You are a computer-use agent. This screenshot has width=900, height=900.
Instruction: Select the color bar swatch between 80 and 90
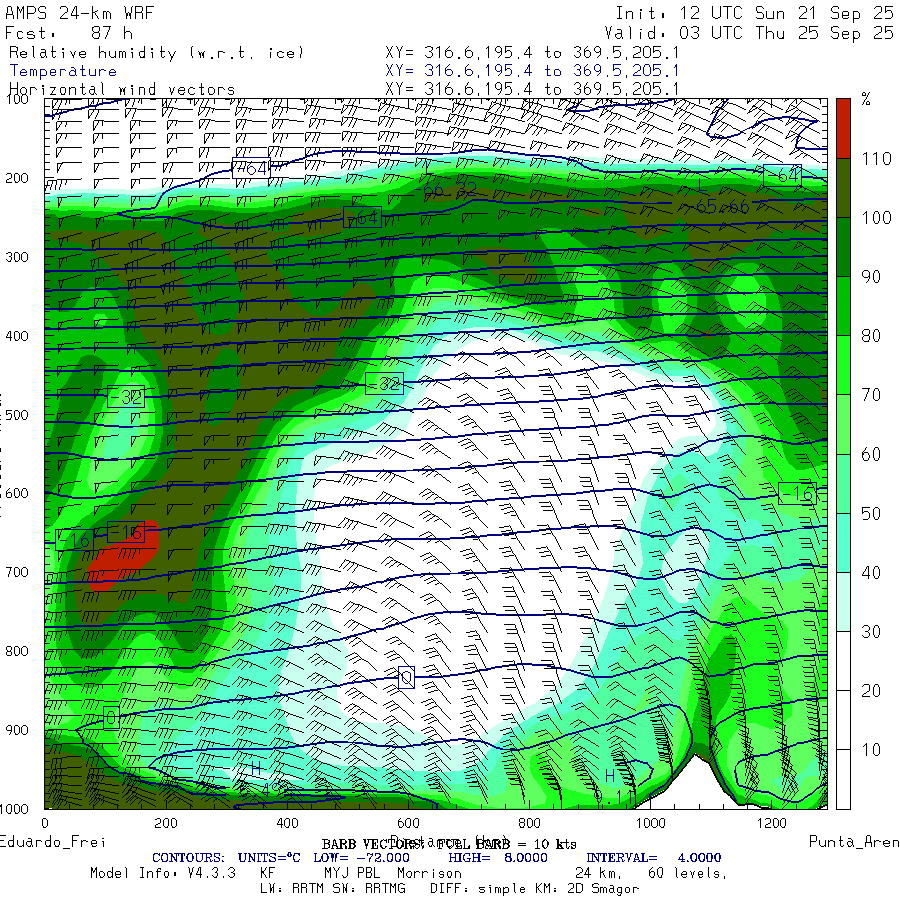point(843,306)
